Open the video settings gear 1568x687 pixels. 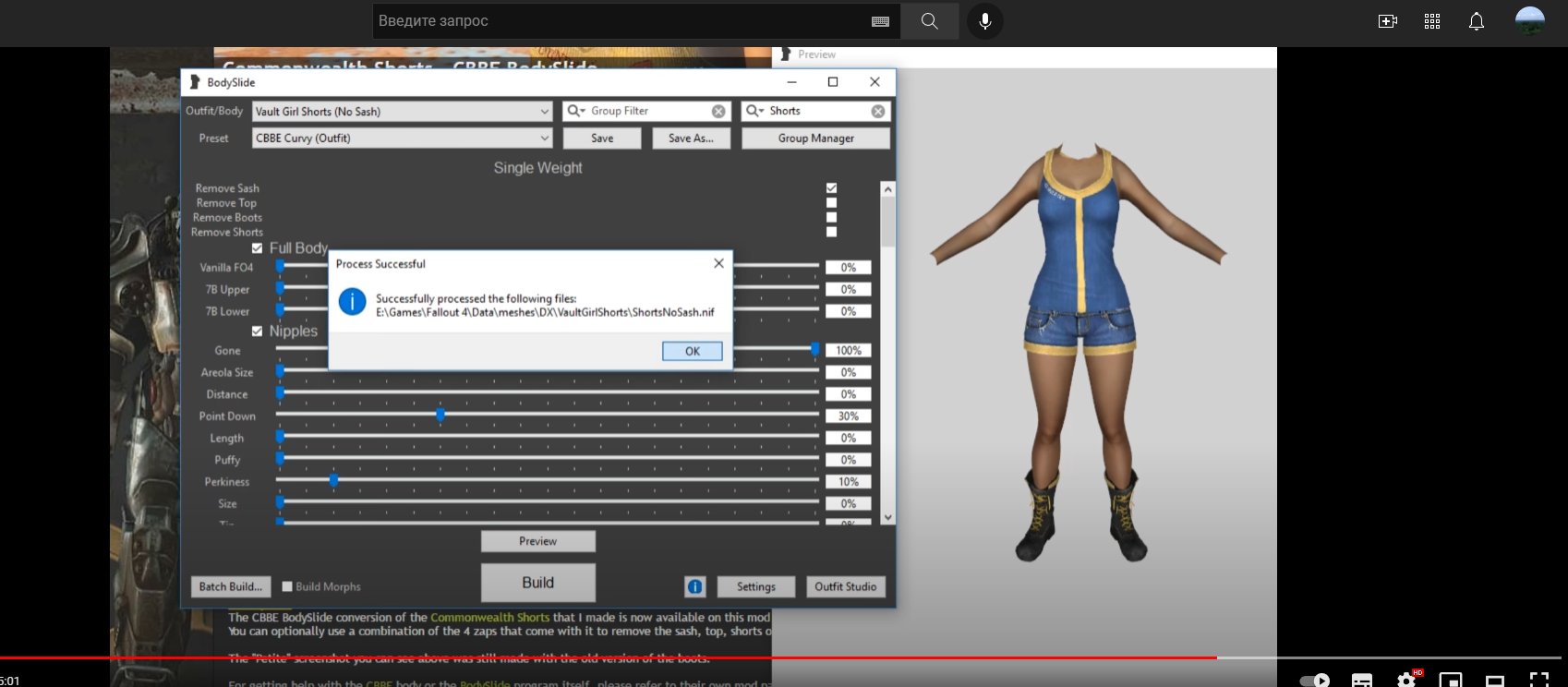[x=1406, y=681]
